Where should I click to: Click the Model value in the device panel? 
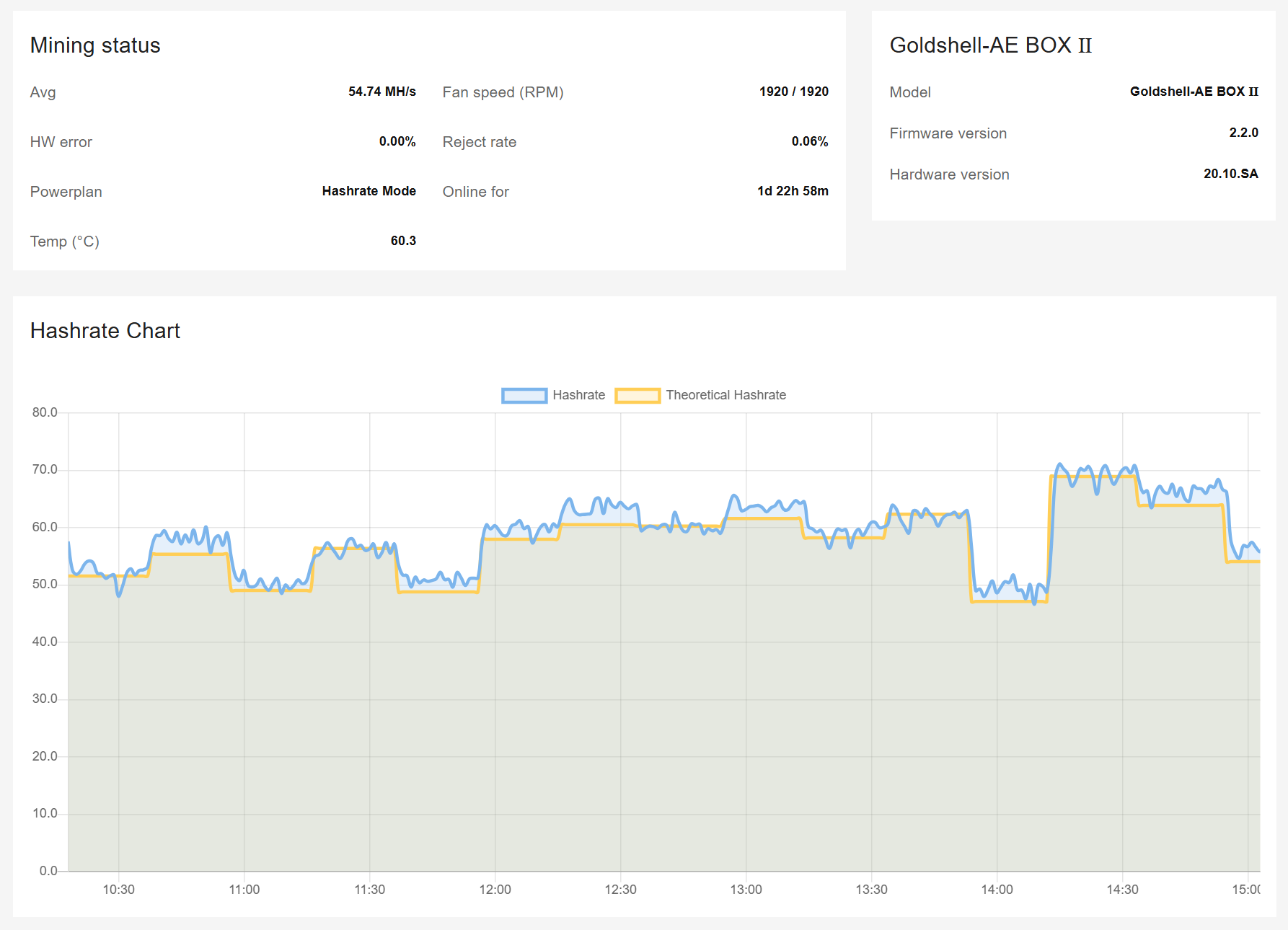point(1194,92)
